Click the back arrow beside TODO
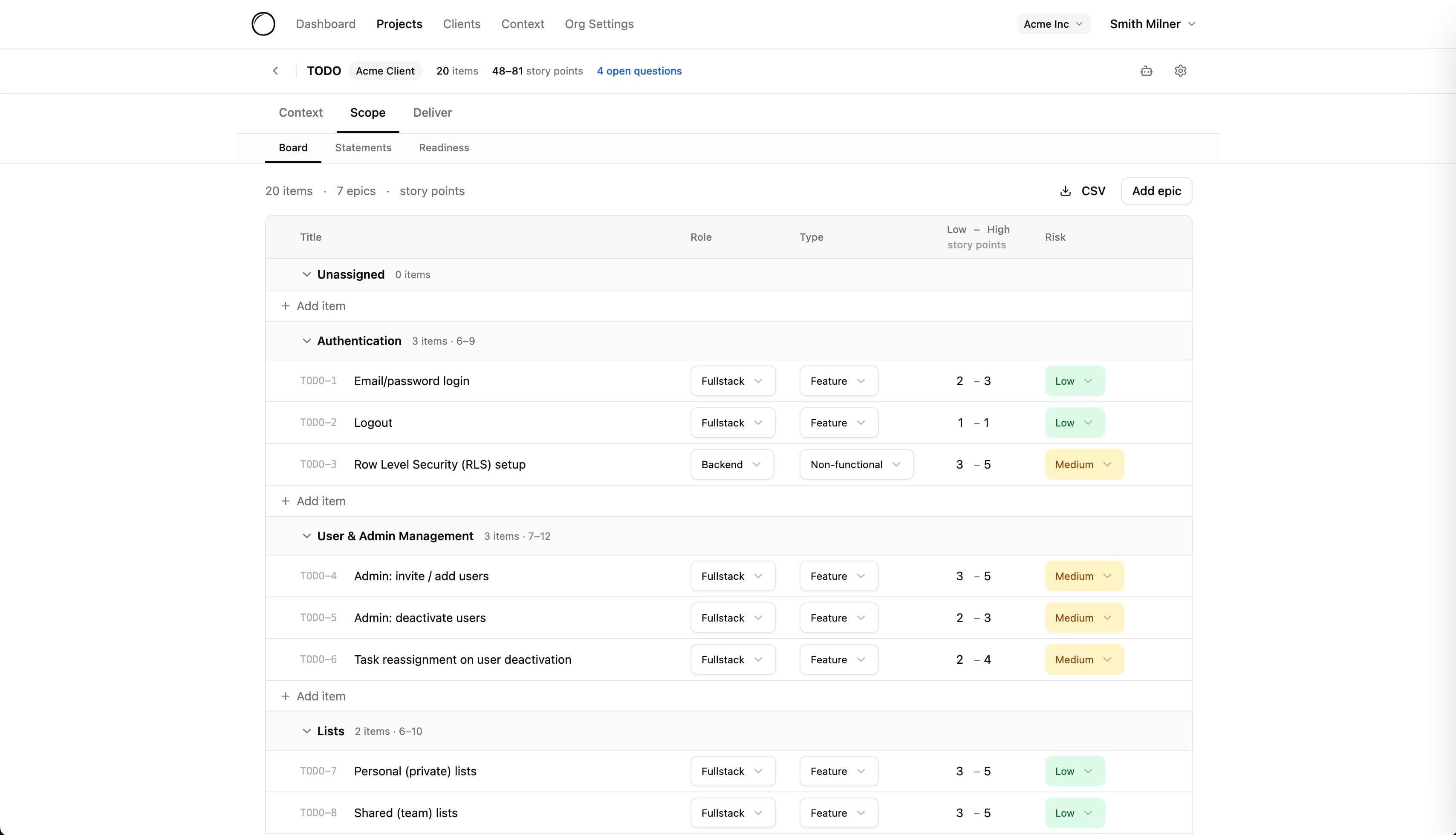1456x835 pixels. tap(275, 71)
